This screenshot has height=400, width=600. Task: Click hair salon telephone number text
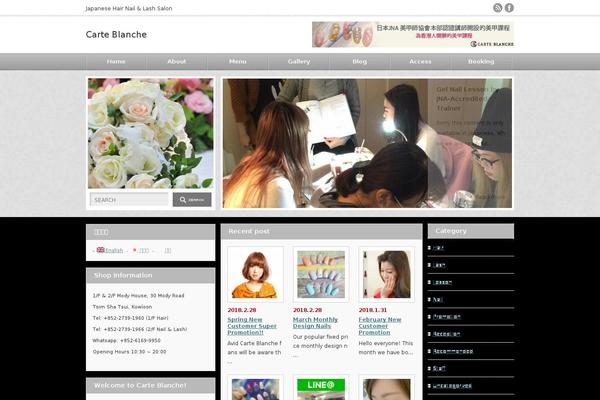[130, 318]
